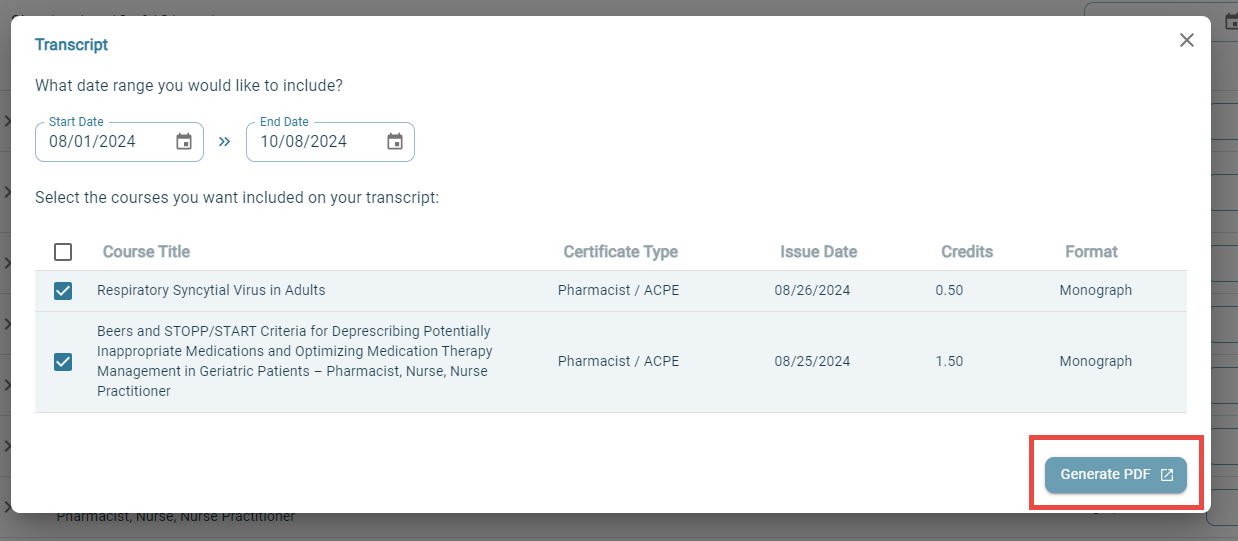Click the Course Title column header
The height and width of the screenshot is (541, 1238).
[x=146, y=252]
